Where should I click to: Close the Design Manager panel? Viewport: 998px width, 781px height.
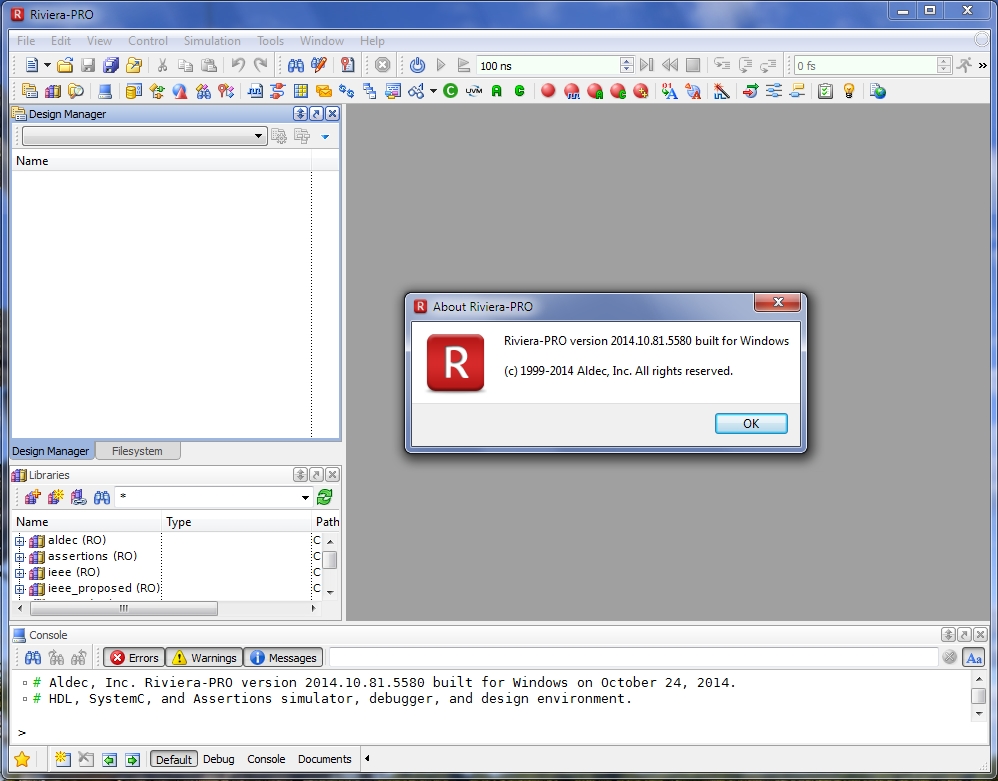(x=332, y=113)
